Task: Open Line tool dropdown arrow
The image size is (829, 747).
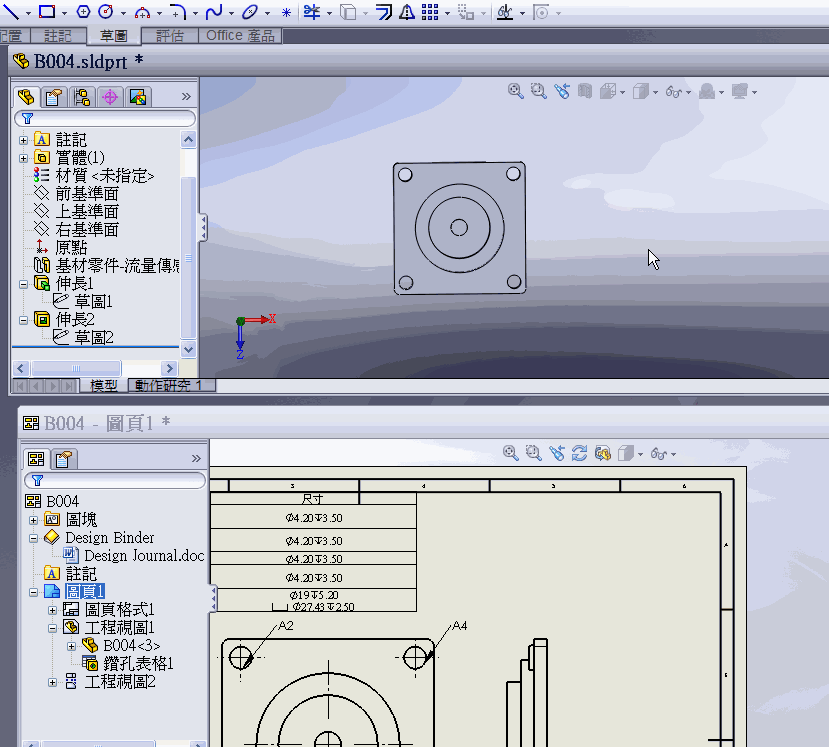Action: pyautogui.click(x=28, y=13)
